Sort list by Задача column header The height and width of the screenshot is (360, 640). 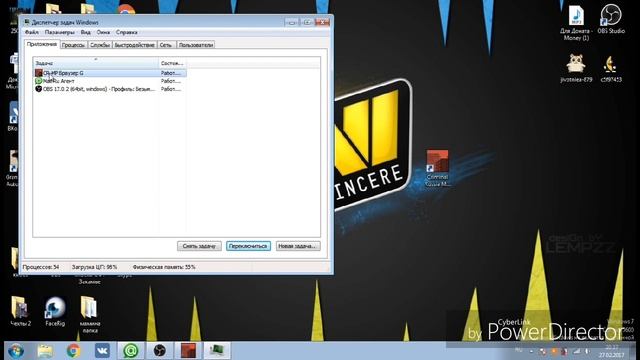point(96,63)
